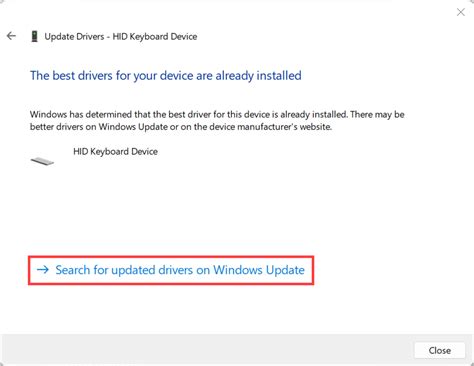The image size is (474, 366).
Task: Close the dialog with the X button
Action: (x=461, y=12)
